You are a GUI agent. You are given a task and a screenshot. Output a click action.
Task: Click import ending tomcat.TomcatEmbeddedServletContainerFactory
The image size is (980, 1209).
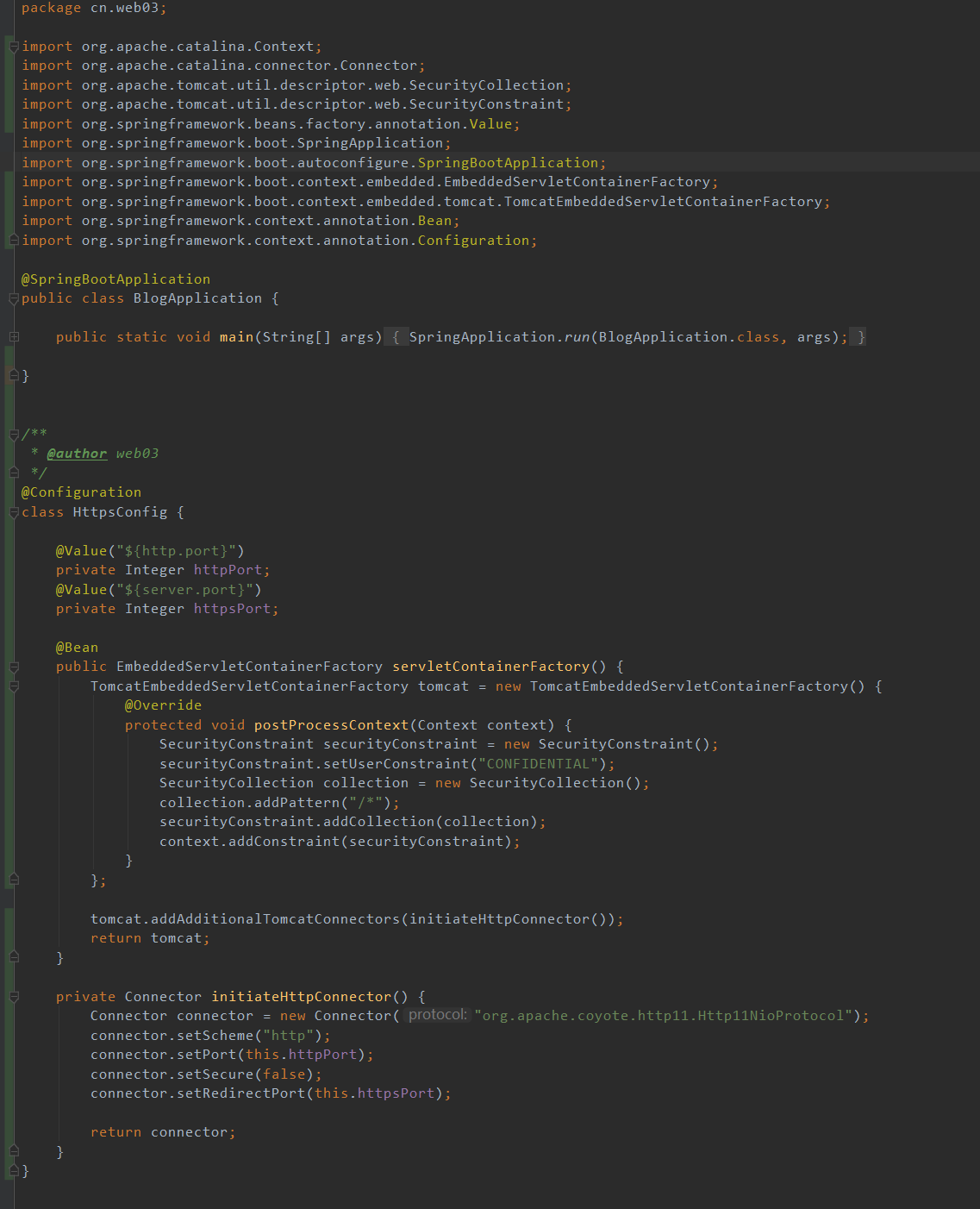[x=426, y=202]
